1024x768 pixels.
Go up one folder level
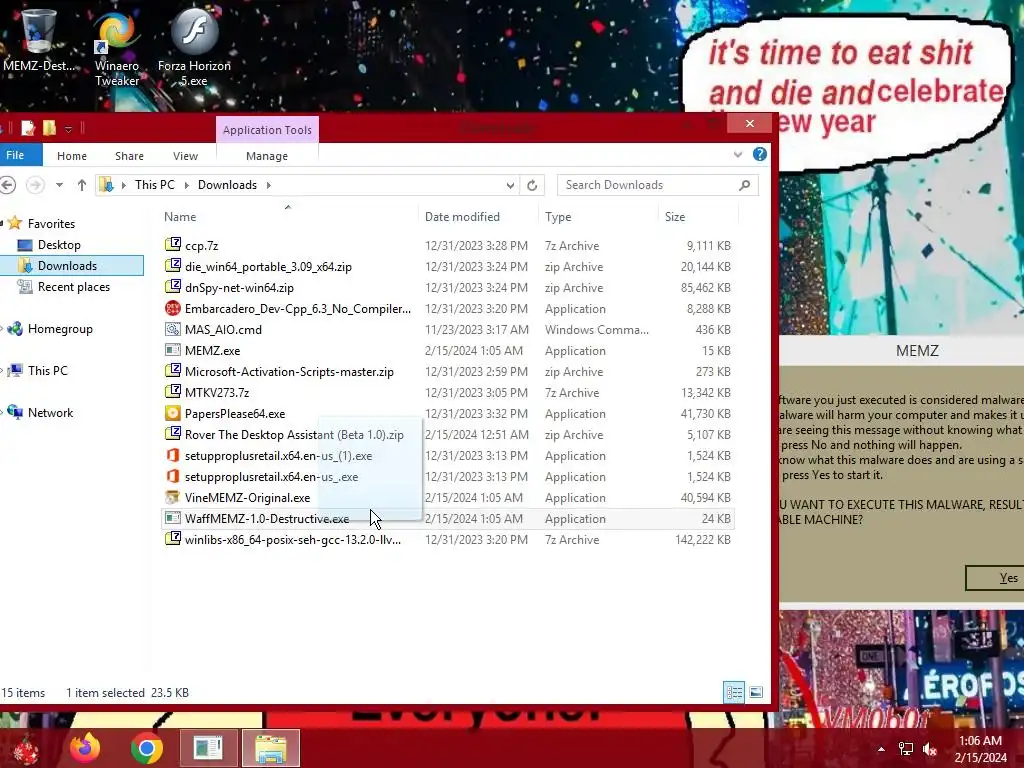[82, 185]
